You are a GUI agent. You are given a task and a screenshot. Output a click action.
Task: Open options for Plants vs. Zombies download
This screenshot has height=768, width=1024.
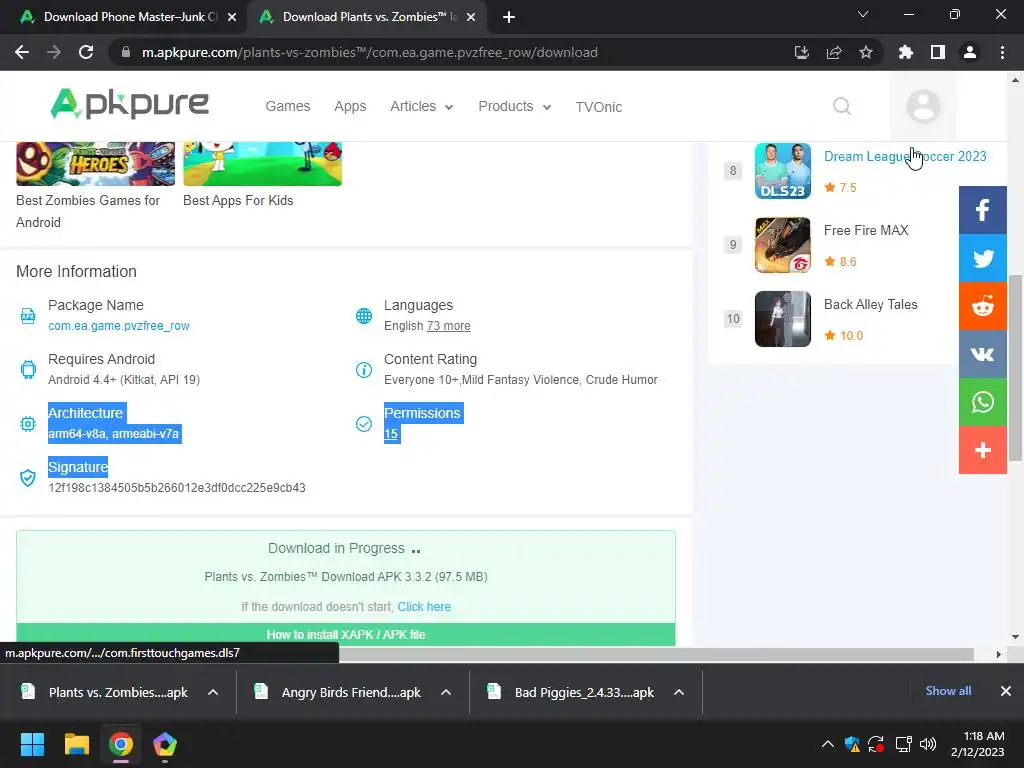pyautogui.click(x=213, y=692)
